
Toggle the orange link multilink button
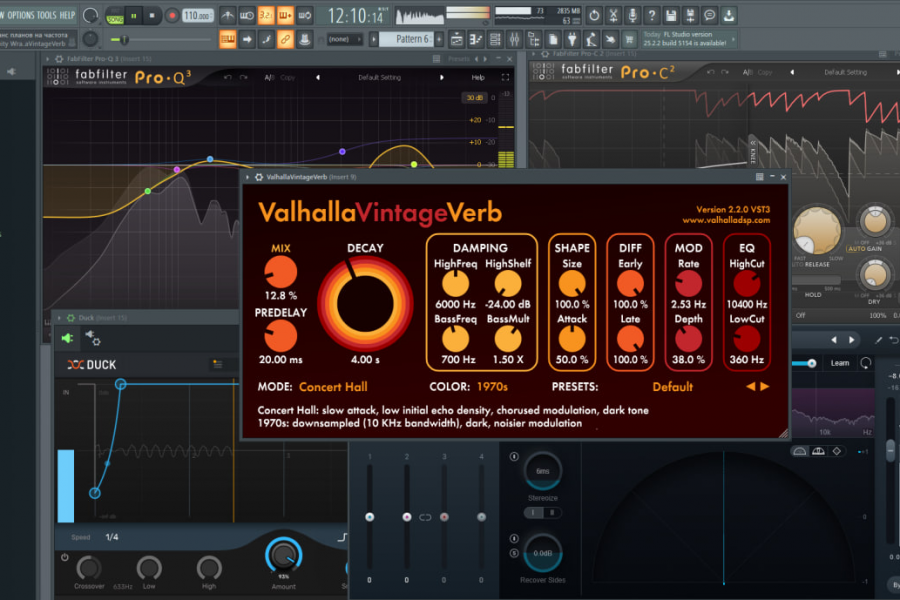pyautogui.click(x=285, y=40)
